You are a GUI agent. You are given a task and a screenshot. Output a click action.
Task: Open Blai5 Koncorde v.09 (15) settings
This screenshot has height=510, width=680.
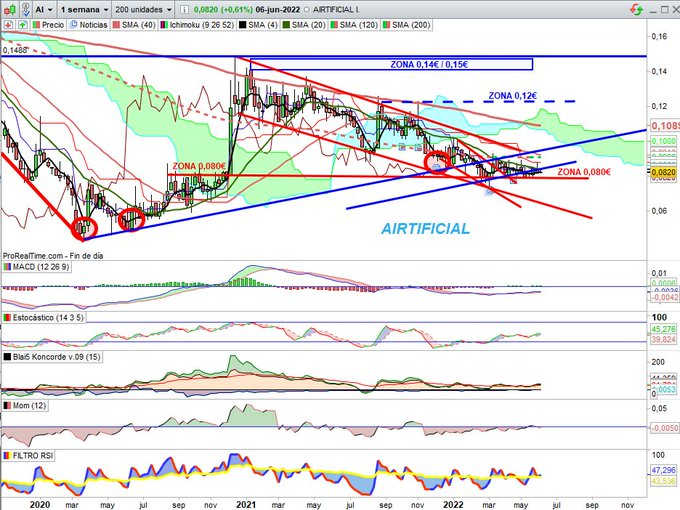pos(52,357)
